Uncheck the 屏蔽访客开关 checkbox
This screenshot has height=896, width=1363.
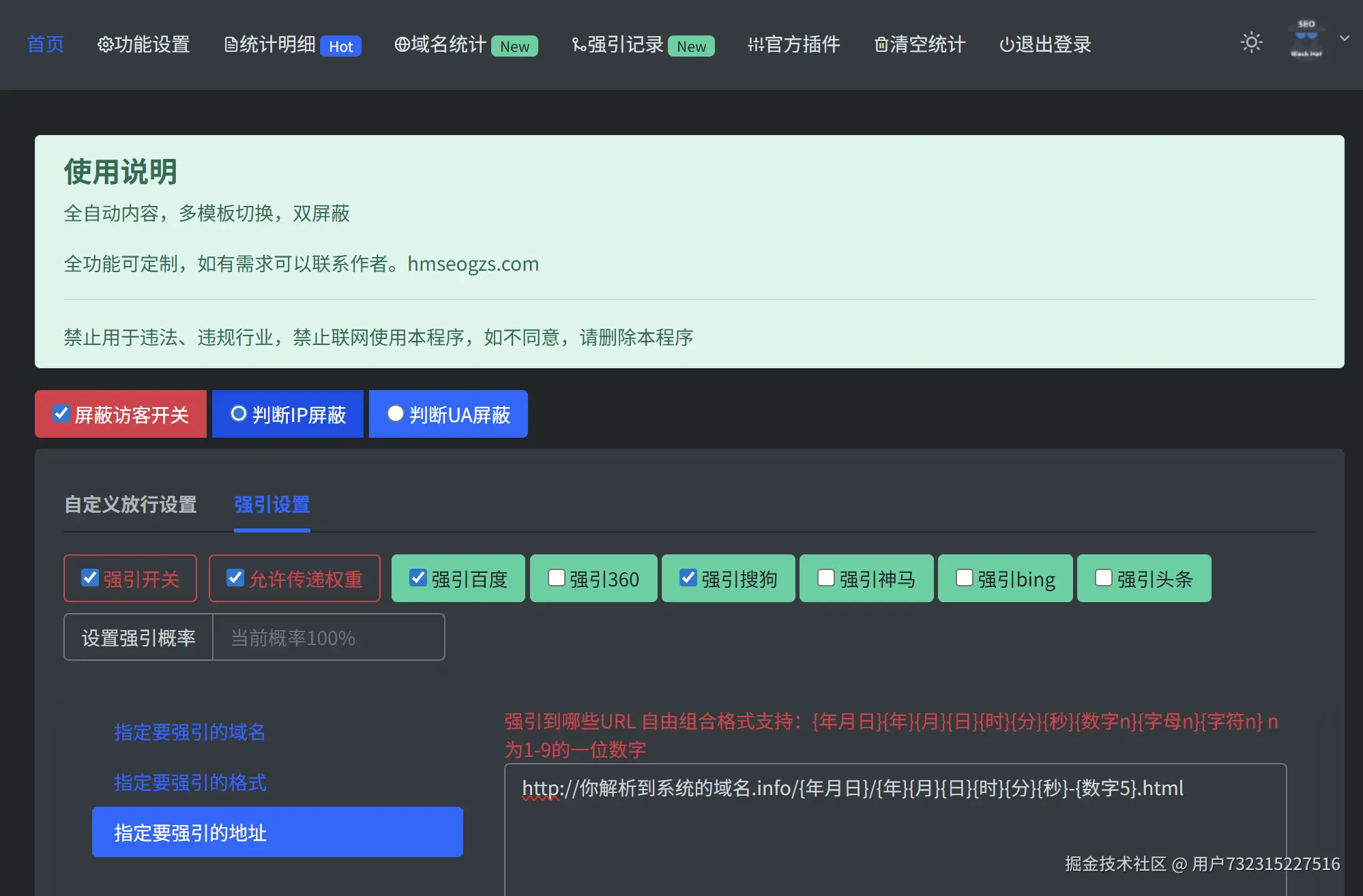(61, 413)
